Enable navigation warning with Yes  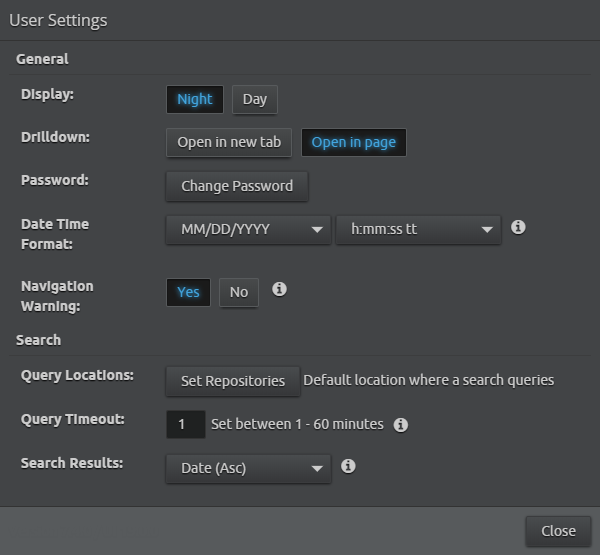188,292
